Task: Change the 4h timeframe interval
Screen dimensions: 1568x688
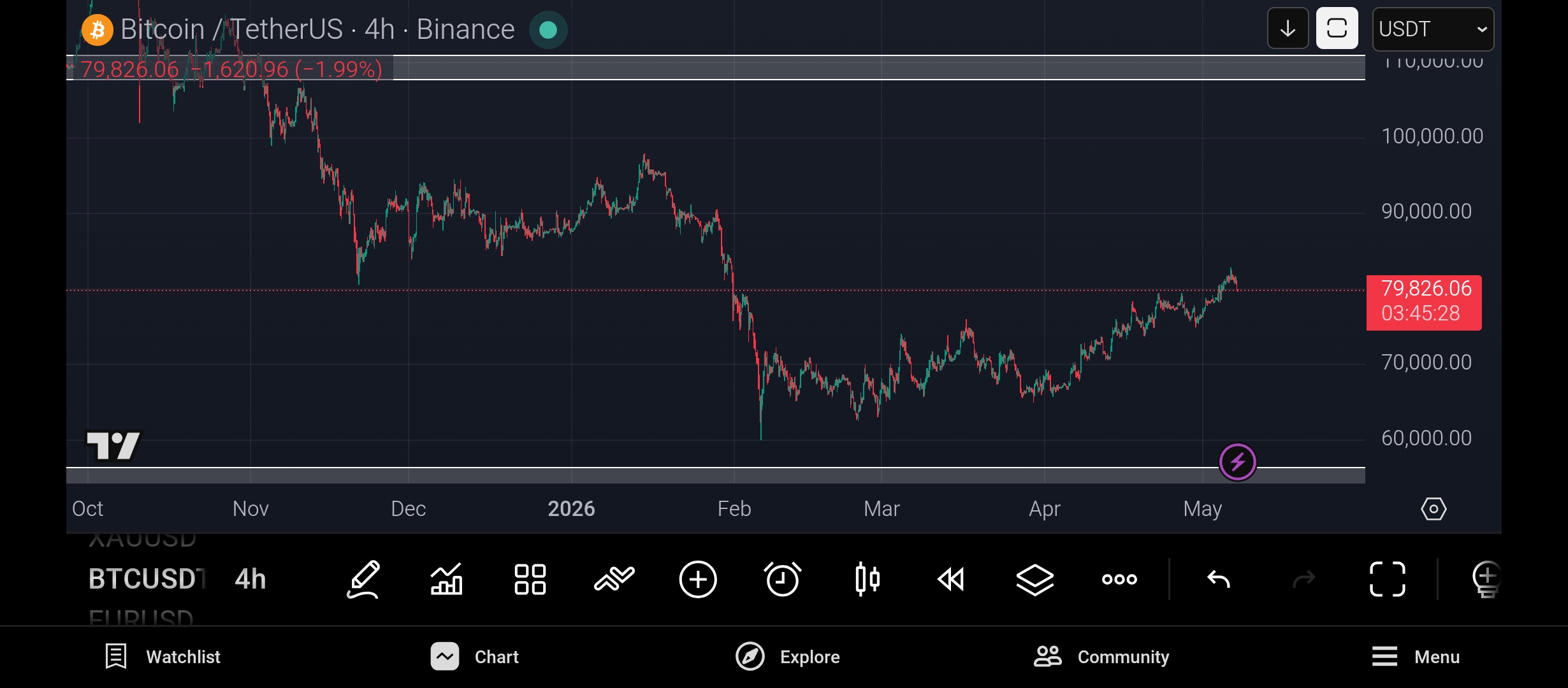Action: click(x=250, y=579)
